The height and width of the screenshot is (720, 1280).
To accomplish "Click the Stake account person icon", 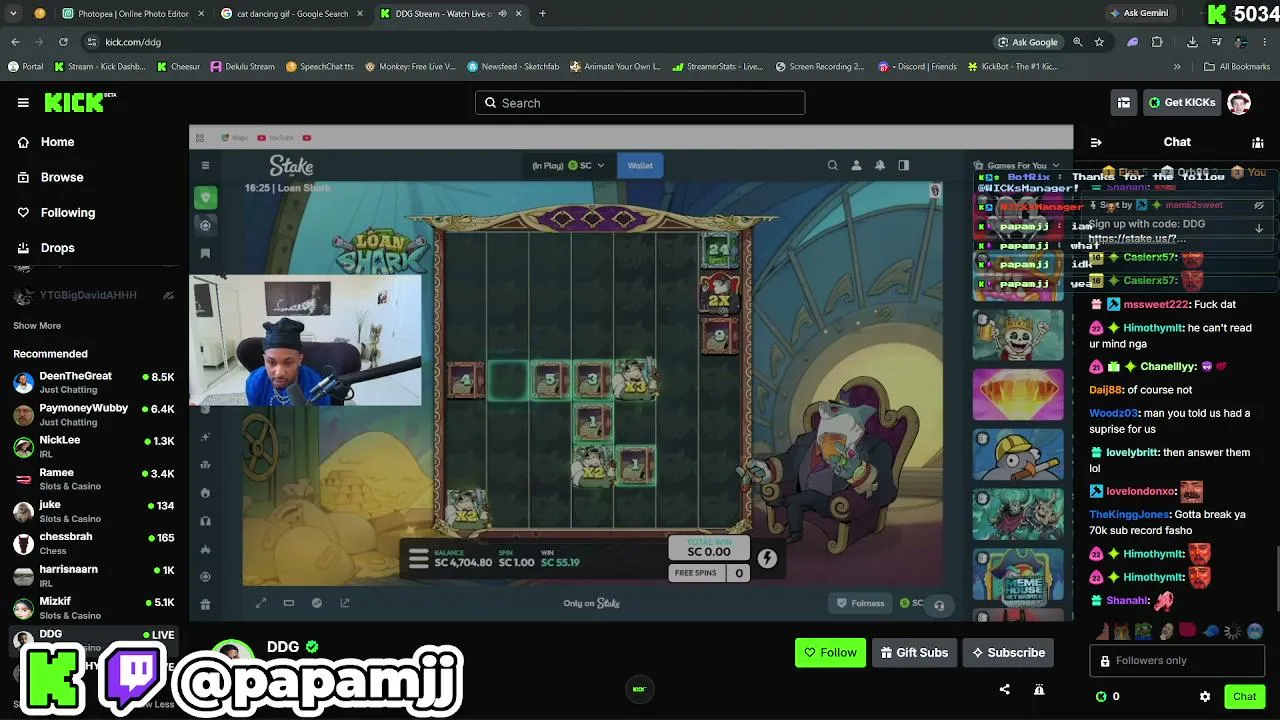I will pos(856,165).
